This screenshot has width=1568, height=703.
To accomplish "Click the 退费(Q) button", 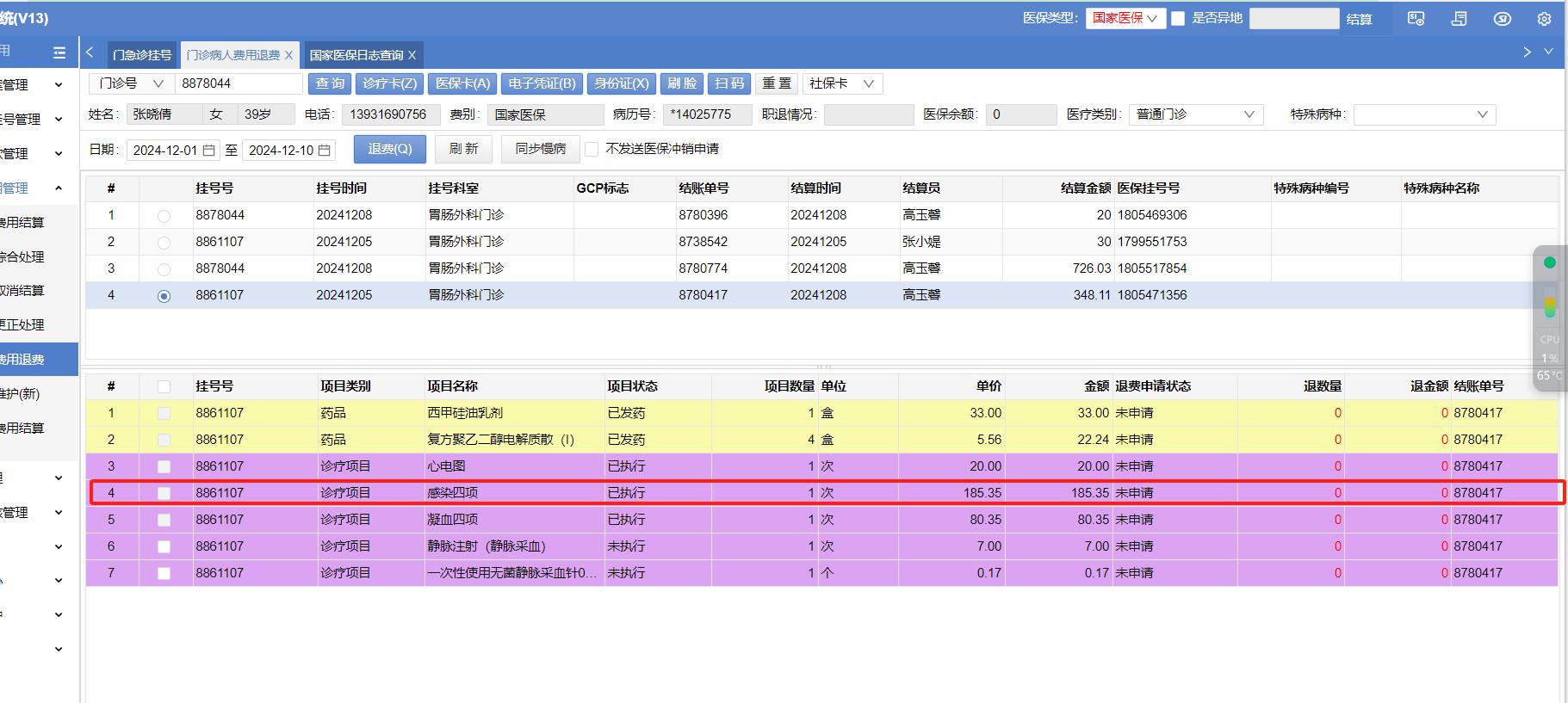I will [389, 149].
